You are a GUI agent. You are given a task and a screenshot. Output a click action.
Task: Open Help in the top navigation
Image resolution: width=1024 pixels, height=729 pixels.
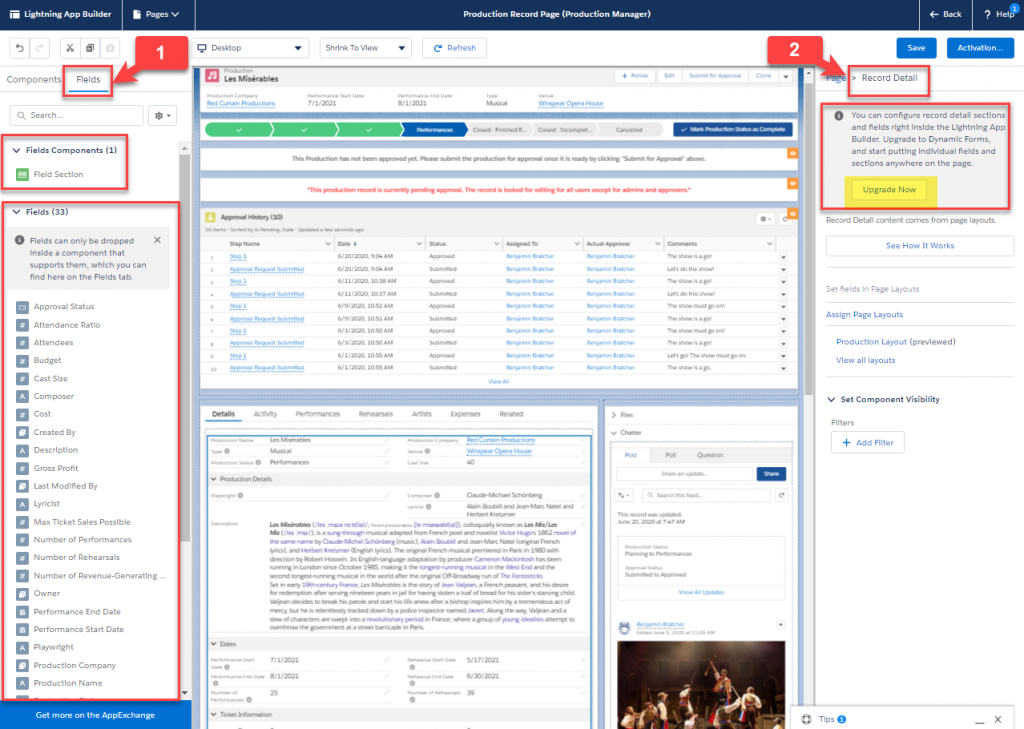click(1000, 15)
